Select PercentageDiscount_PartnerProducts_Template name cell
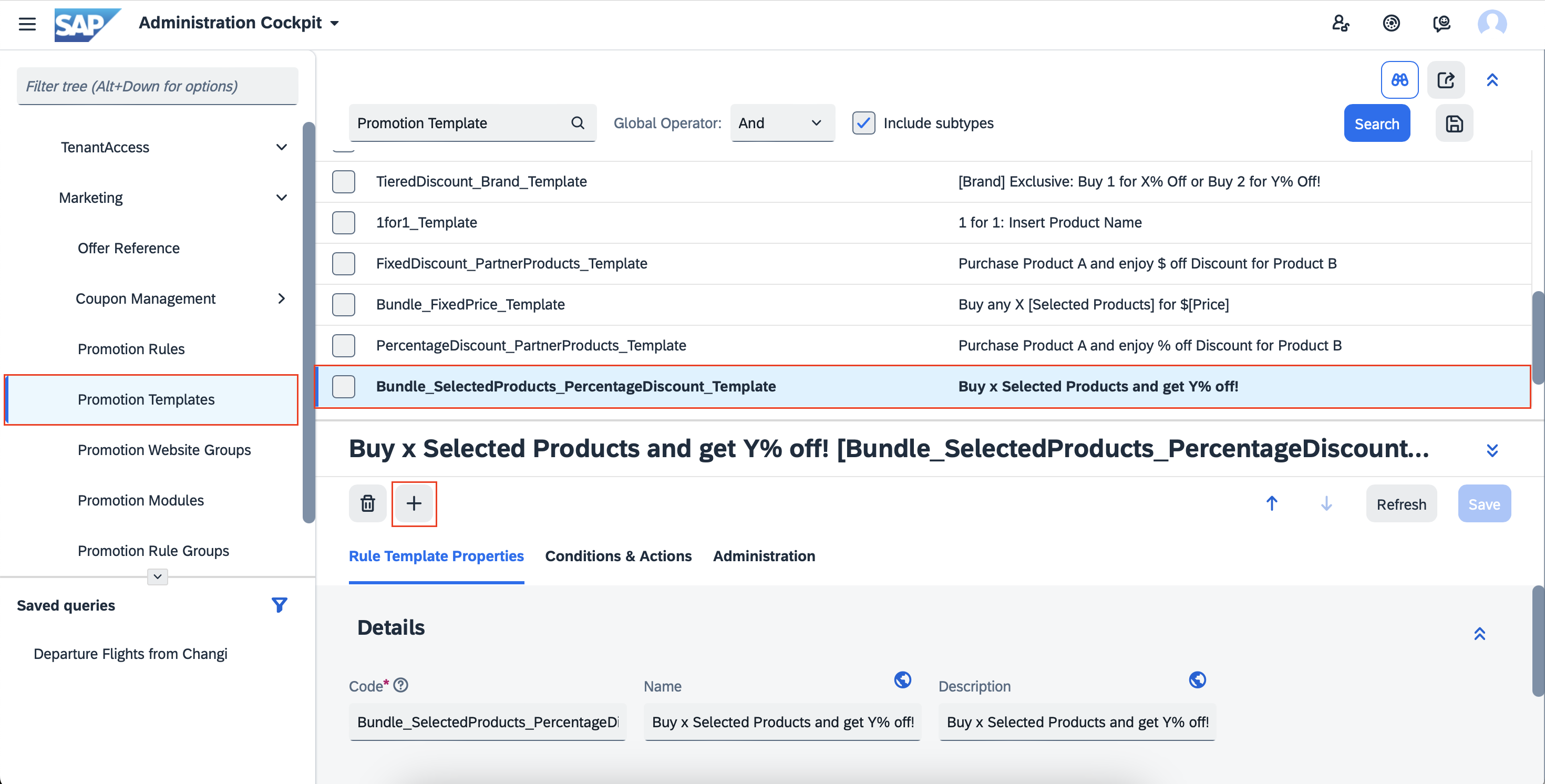The height and width of the screenshot is (784, 1545). (x=531, y=346)
